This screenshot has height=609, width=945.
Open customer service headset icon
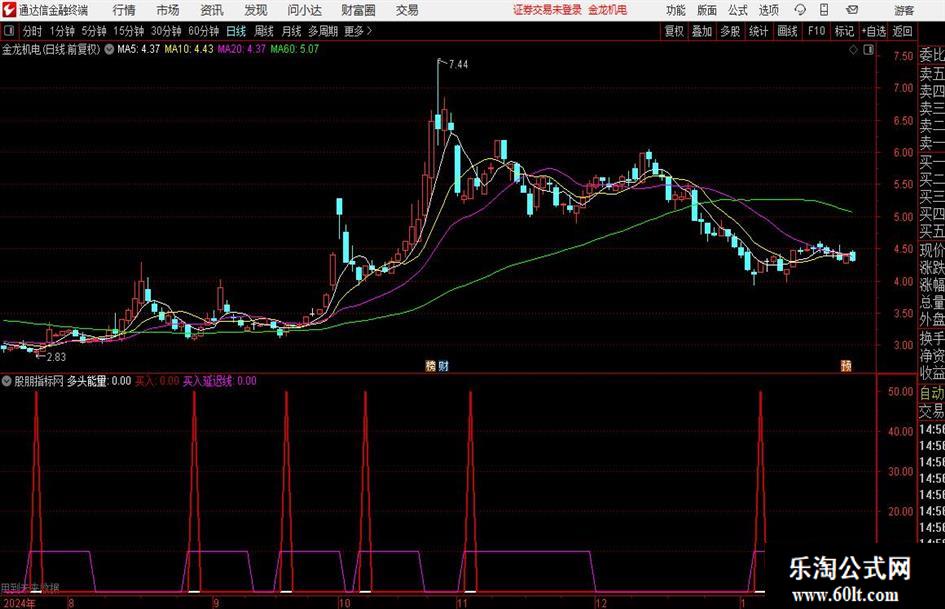800,10
